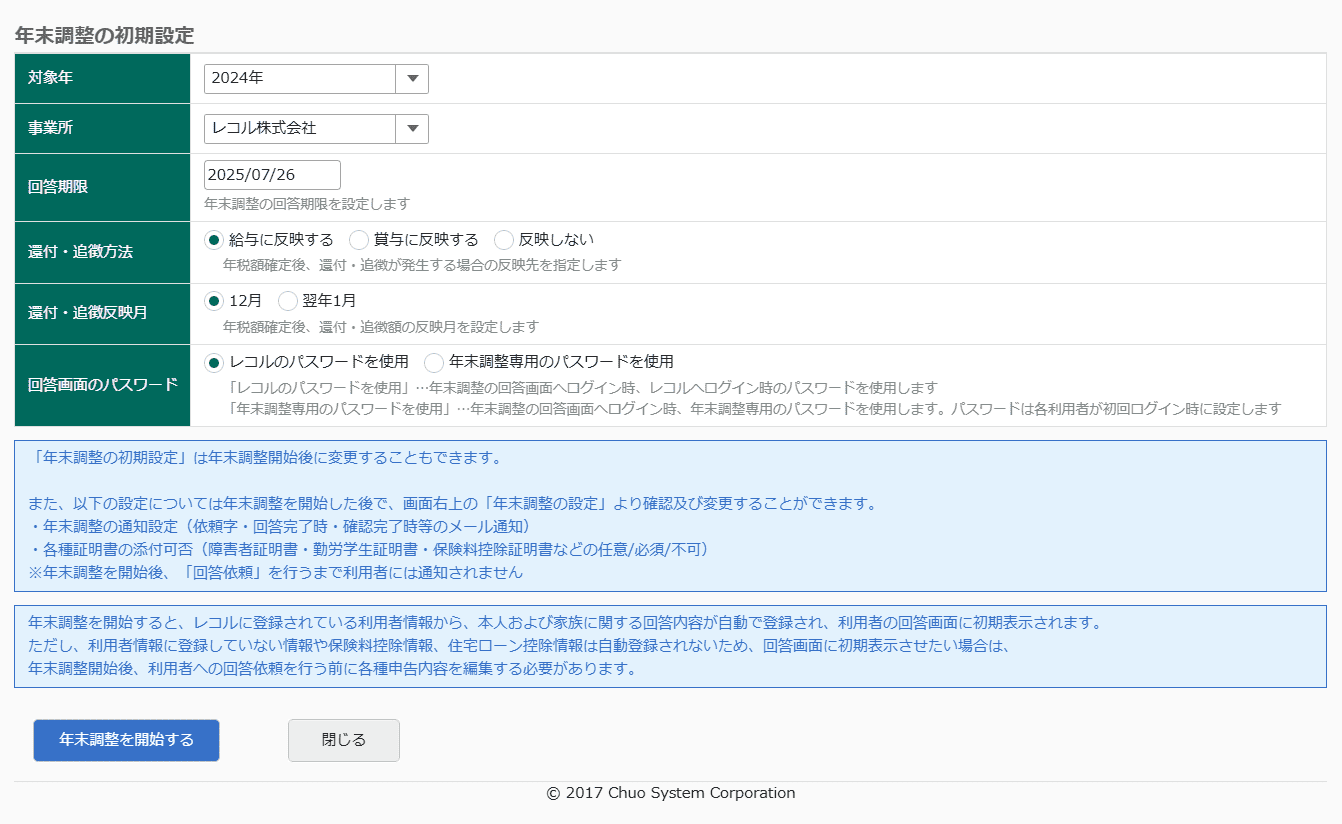
Task: Open the 事業所 dropdown showing レコル株式会社
Action: tap(316, 128)
